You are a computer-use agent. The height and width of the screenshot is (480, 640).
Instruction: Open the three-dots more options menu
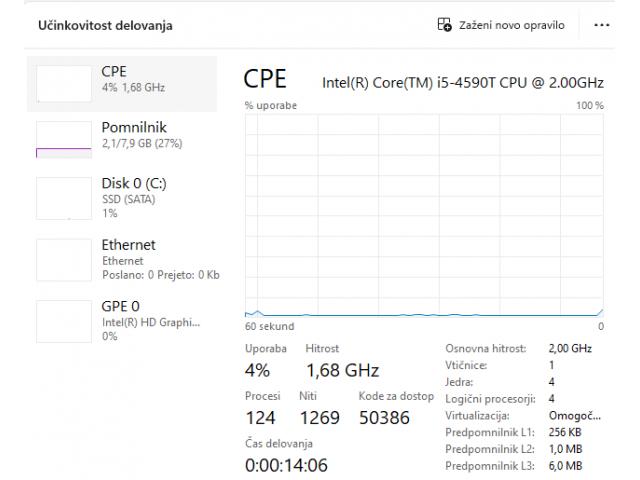tap(601, 24)
